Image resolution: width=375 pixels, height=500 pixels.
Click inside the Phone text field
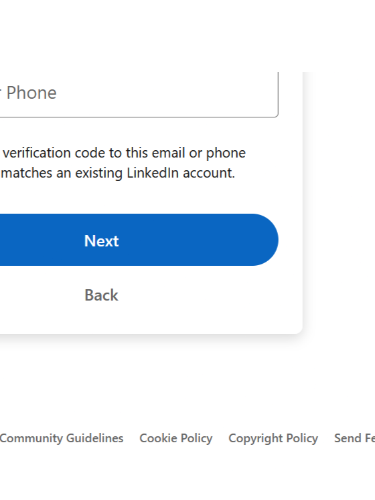(139, 95)
